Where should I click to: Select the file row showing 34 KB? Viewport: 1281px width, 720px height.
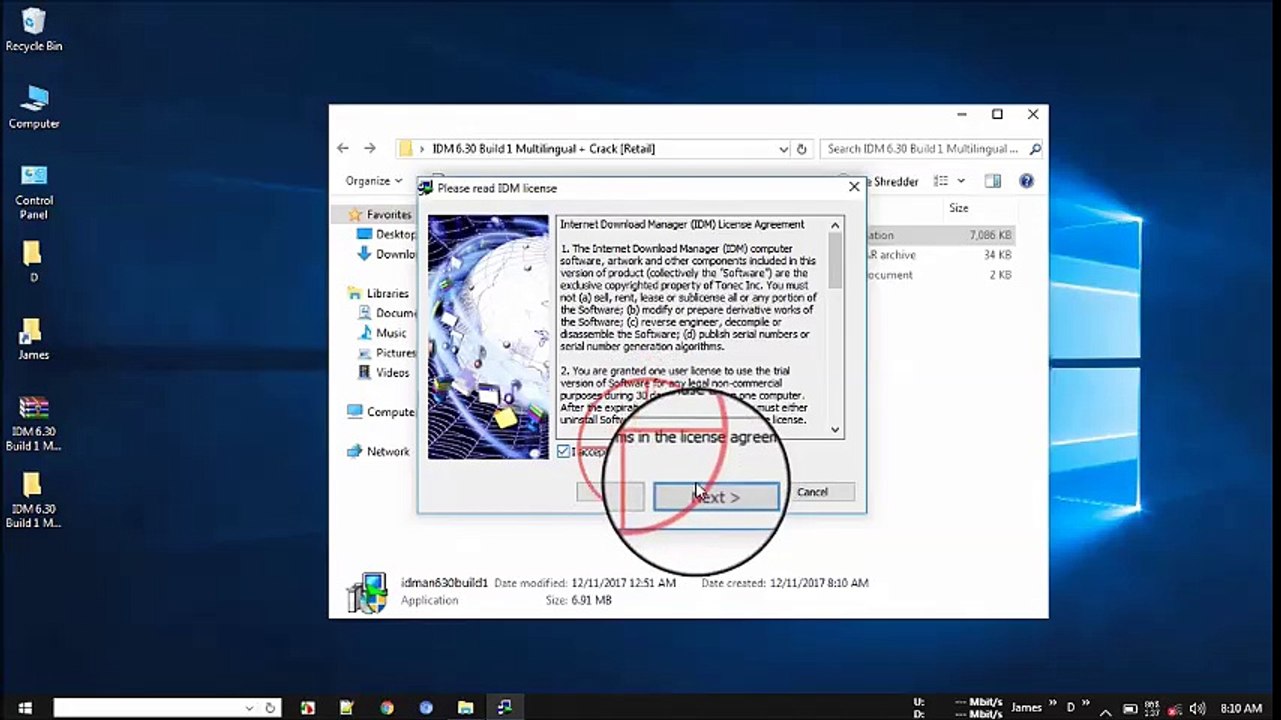942,255
